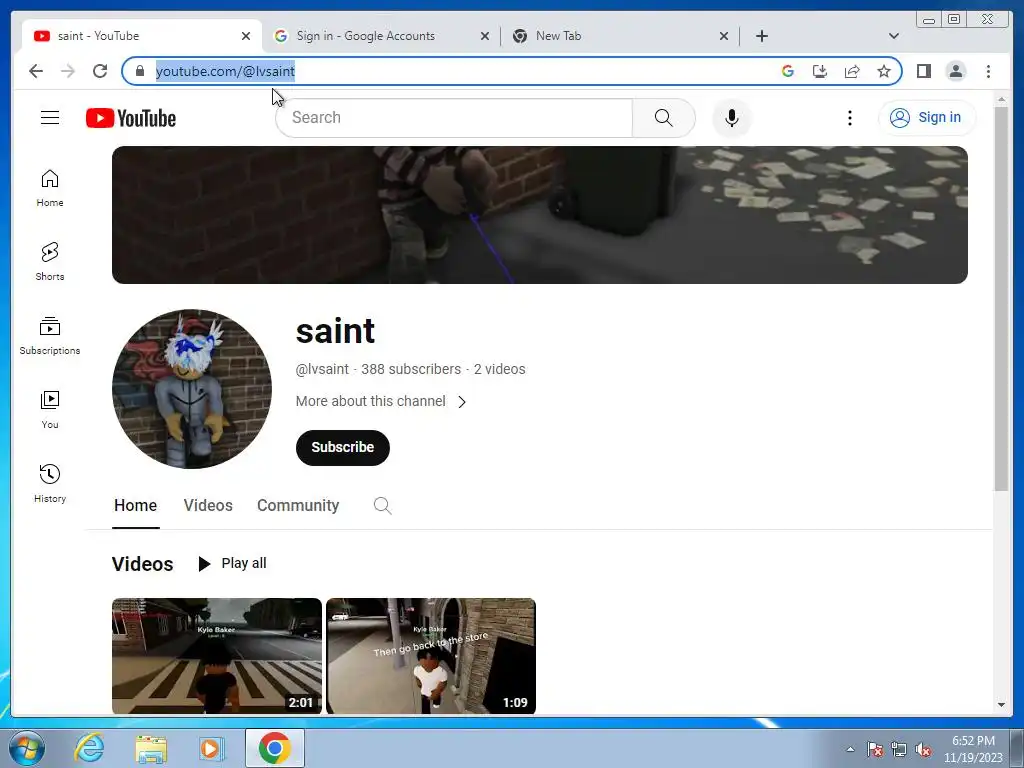1024x768 pixels.
Task: Click the saint channel avatar
Action: pyautogui.click(x=192, y=389)
